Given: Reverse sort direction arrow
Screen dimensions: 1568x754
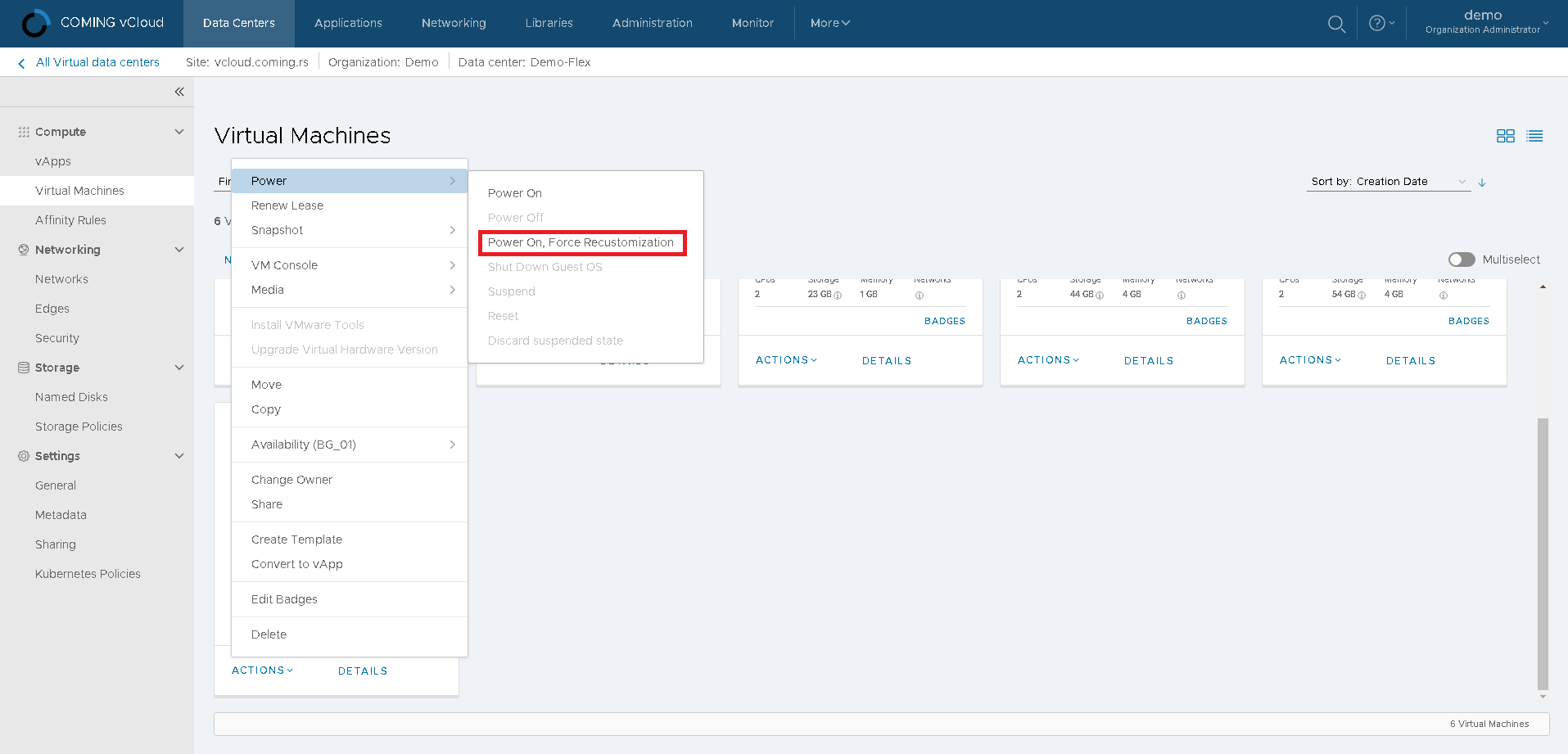Looking at the screenshot, I should pyautogui.click(x=1482, y=183).
